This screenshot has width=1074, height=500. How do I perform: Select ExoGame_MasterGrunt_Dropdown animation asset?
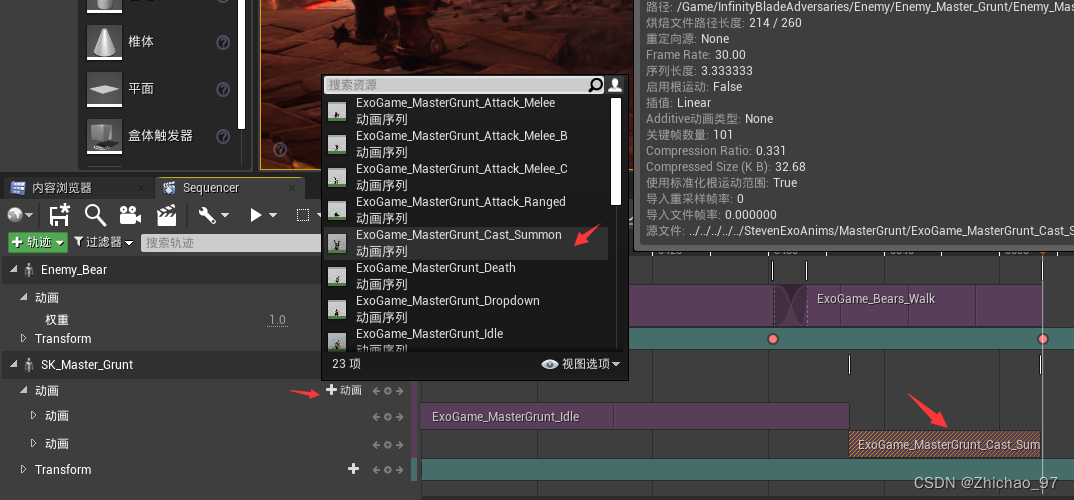pyautogui.click(x=466, y=309)
